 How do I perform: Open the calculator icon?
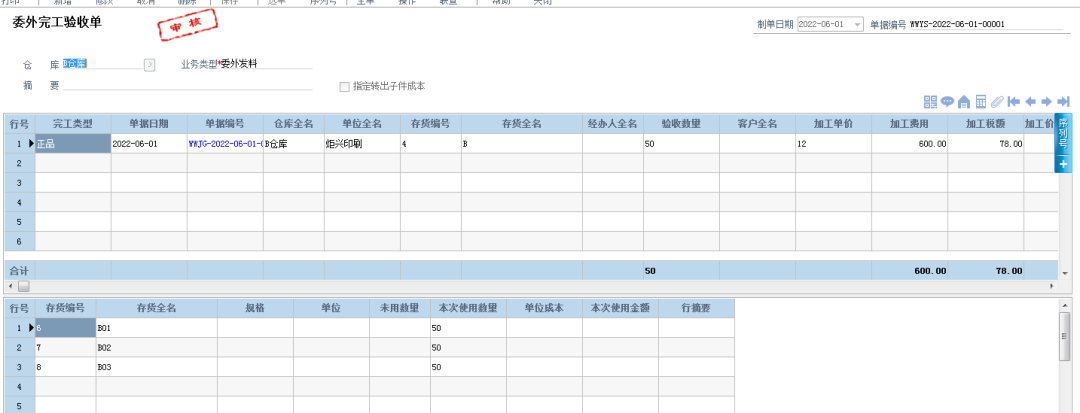click(981, 101)
